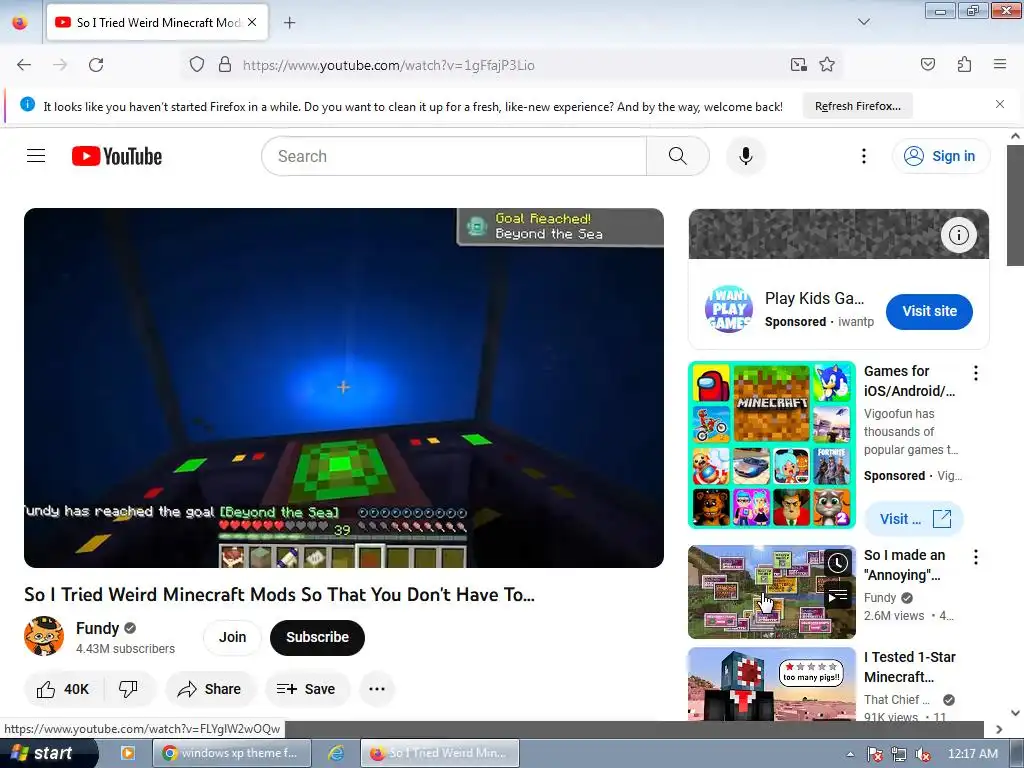Switch to windows xp theme Chrome taskbar item
This screenshot has width=1024, height=768.
tap(232, 753)
